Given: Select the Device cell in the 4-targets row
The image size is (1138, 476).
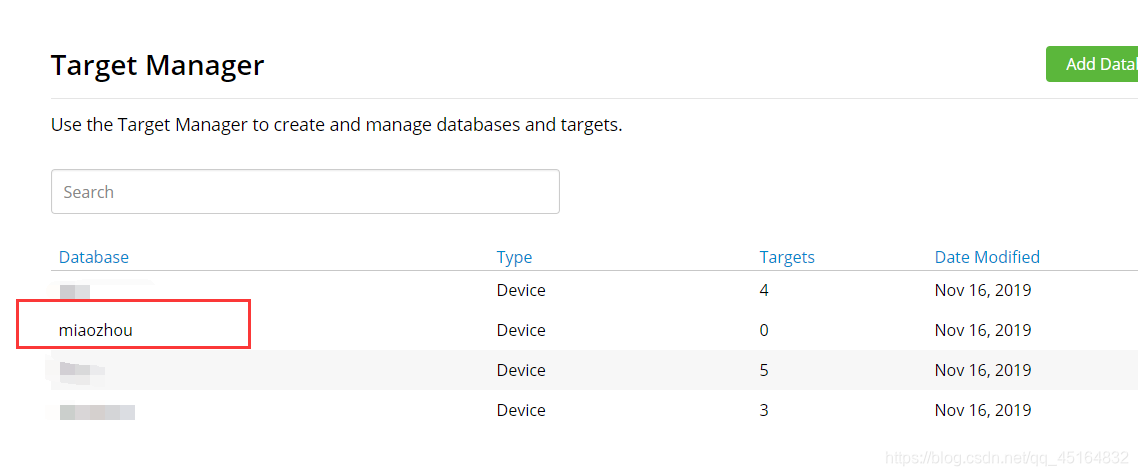Looking at the screenshot, I should point(521,291).
